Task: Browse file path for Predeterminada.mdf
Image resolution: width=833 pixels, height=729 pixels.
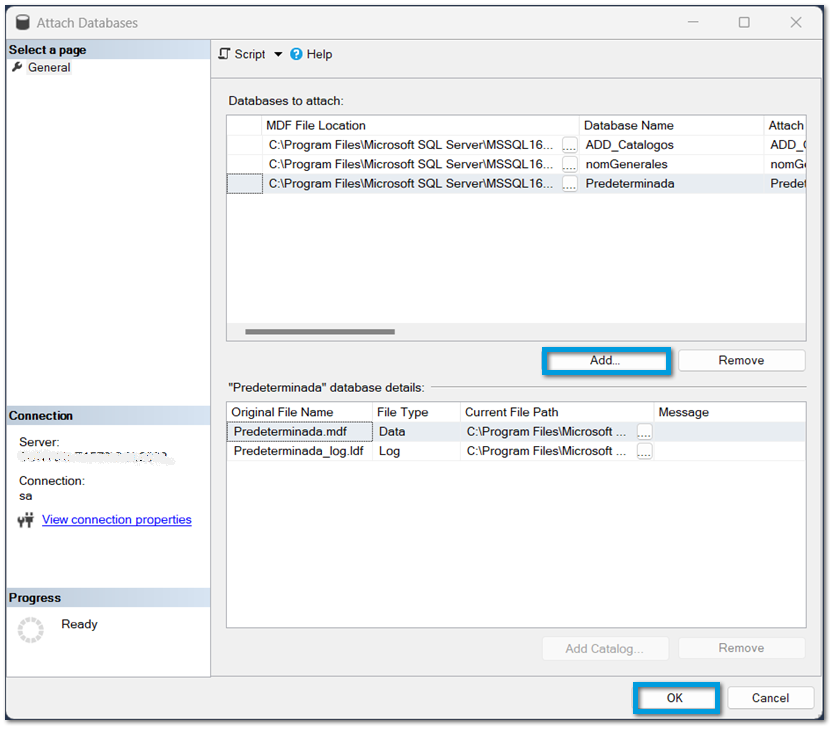Action: (x=644, y=432)
